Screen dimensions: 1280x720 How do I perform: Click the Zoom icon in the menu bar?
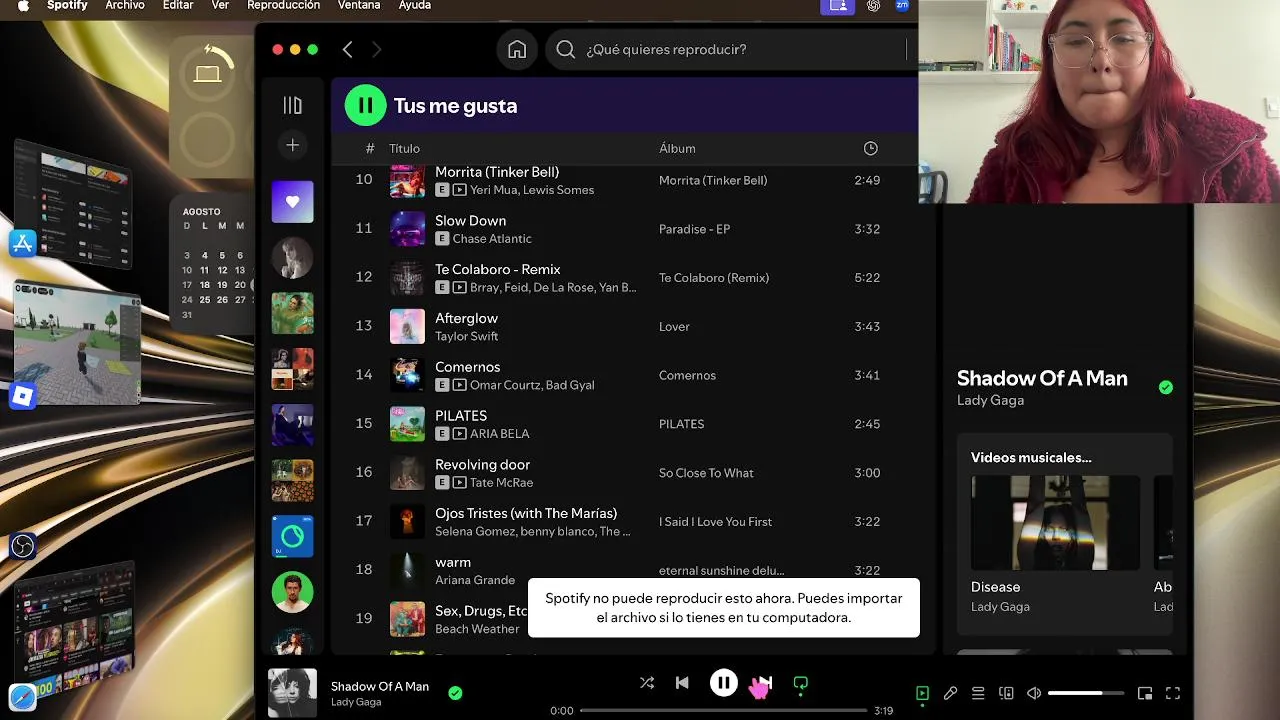tap(902, 5)
